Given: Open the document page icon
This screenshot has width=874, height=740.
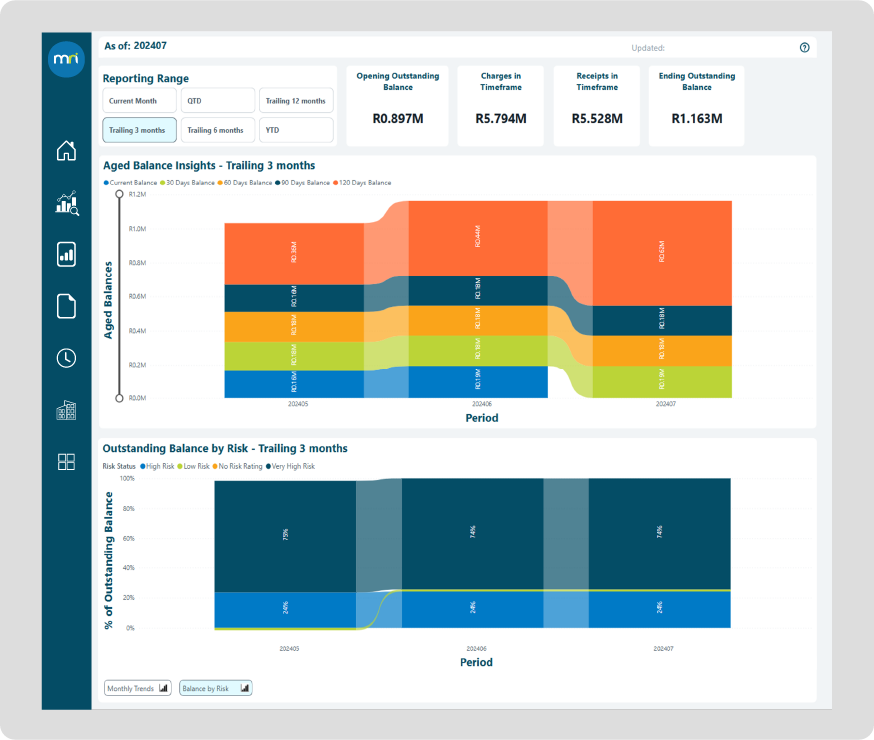Looking at the screenshot, I should point(66,306).
